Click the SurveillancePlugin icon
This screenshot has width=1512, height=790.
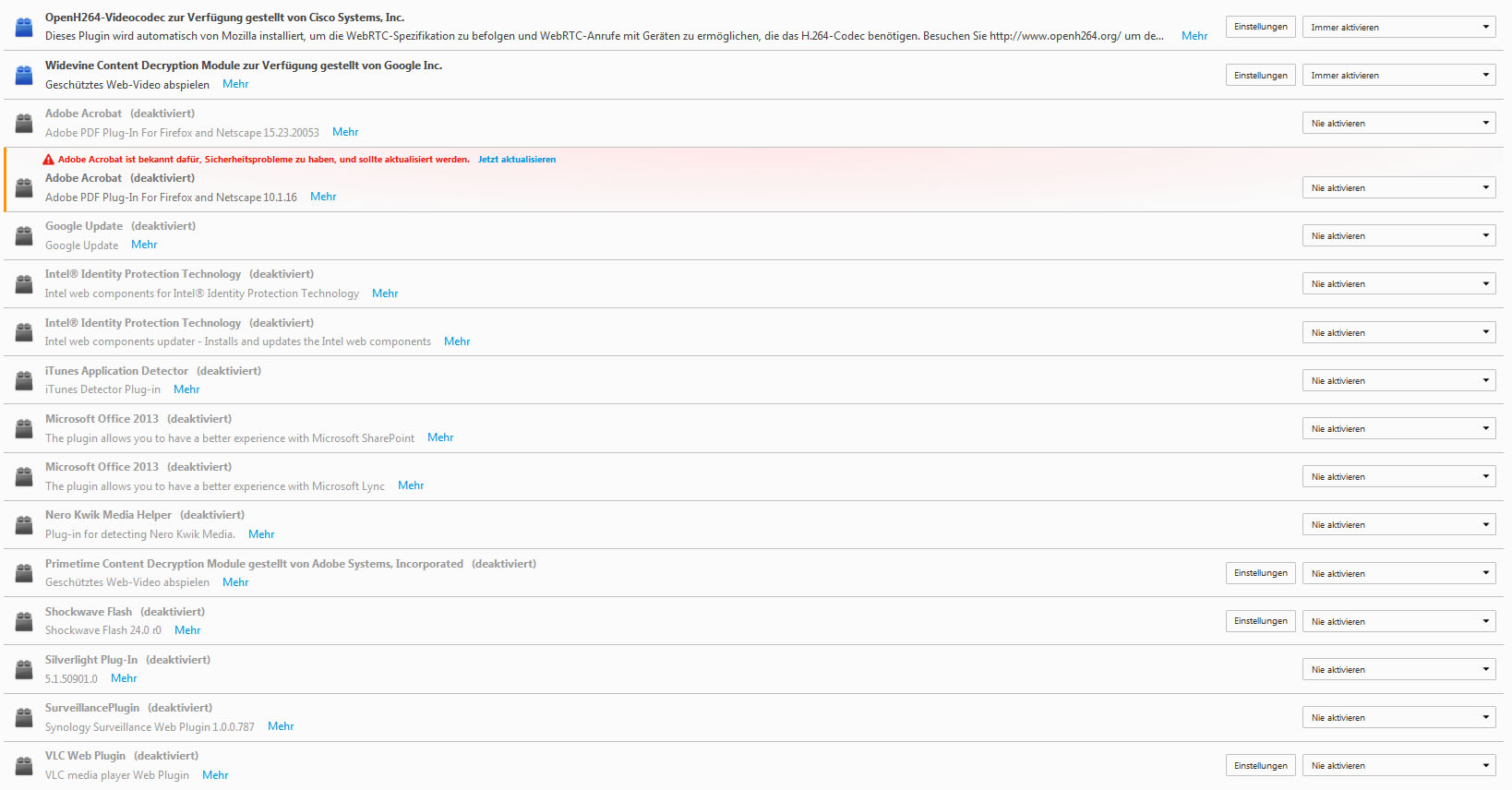click(24, 717)
